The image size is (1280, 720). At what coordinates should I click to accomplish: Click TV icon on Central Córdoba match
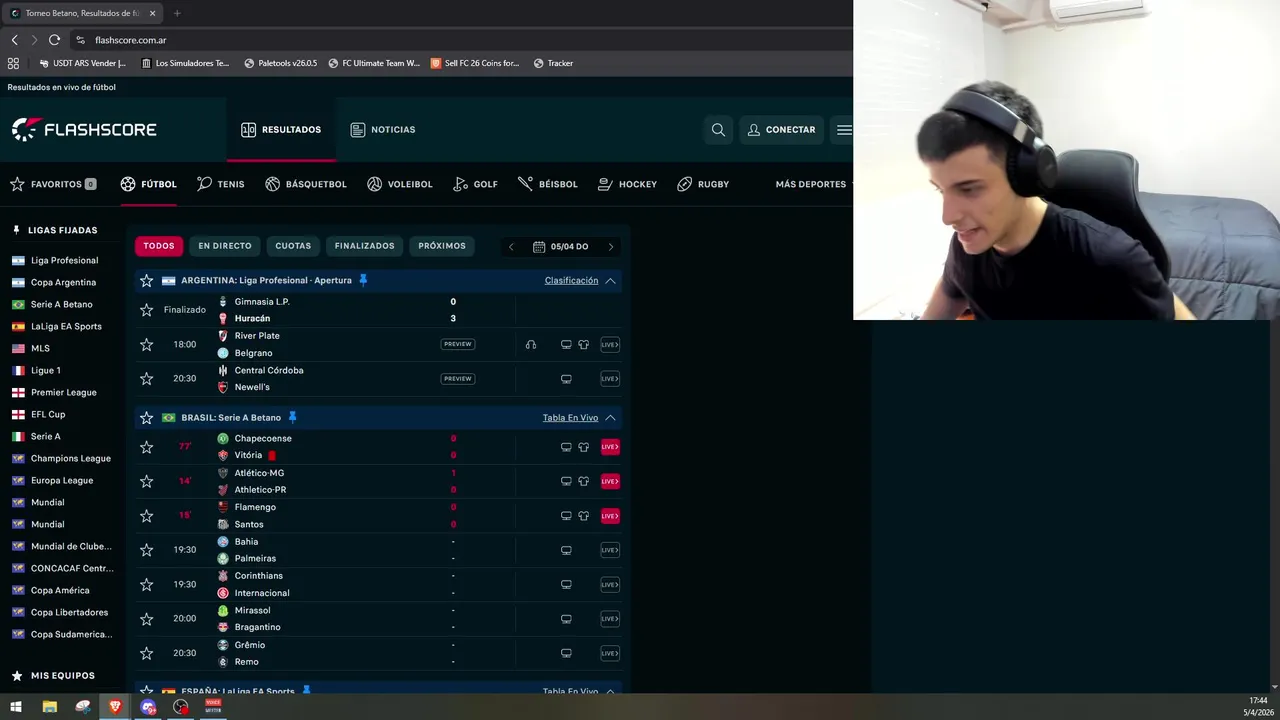(x=566, y=379)
